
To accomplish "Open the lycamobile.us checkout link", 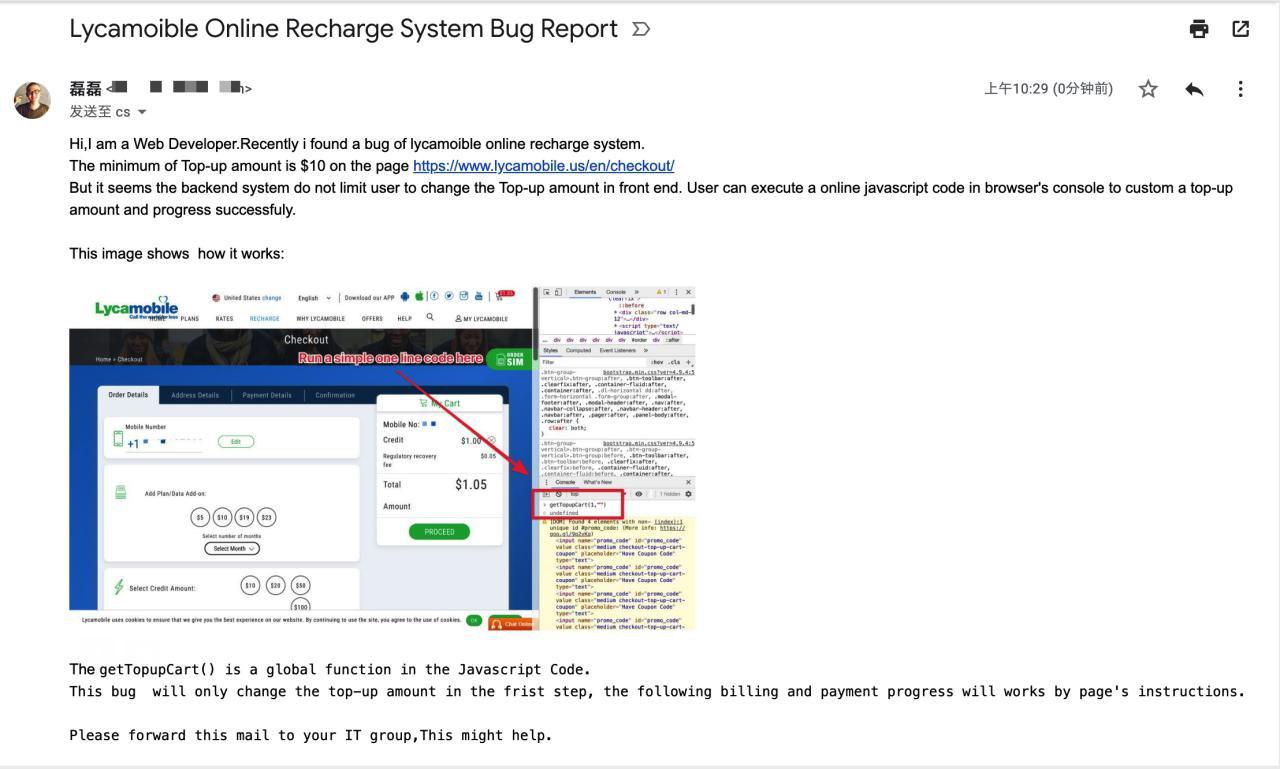I will (x=543, y=166).
